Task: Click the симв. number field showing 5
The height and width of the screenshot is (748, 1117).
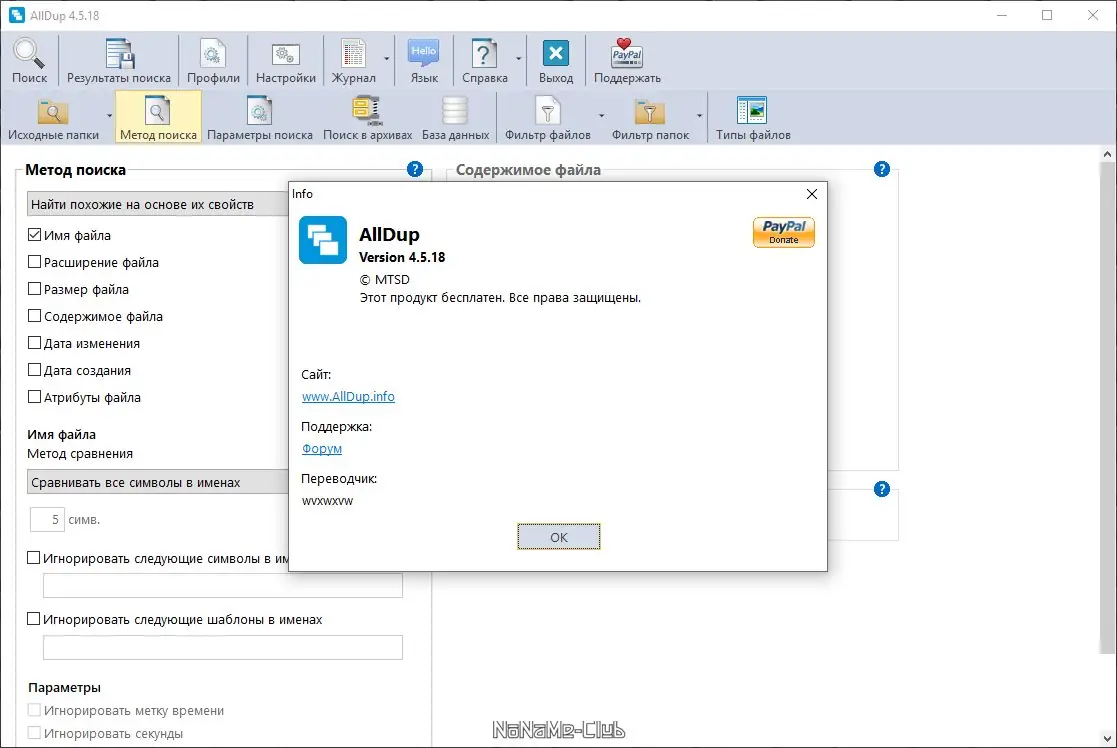Action: point(47,519)
